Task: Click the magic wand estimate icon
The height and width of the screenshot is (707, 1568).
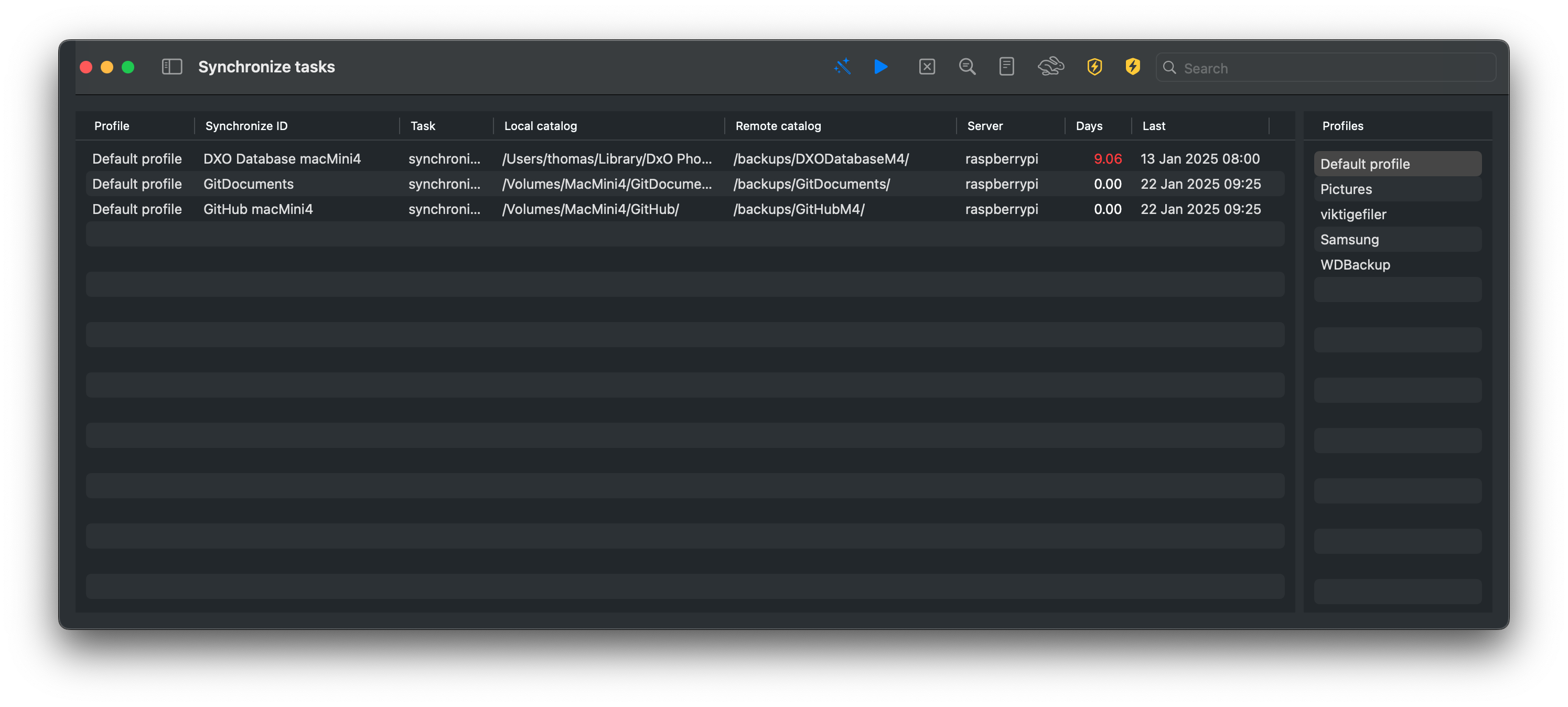Action: tap(842, 67)
